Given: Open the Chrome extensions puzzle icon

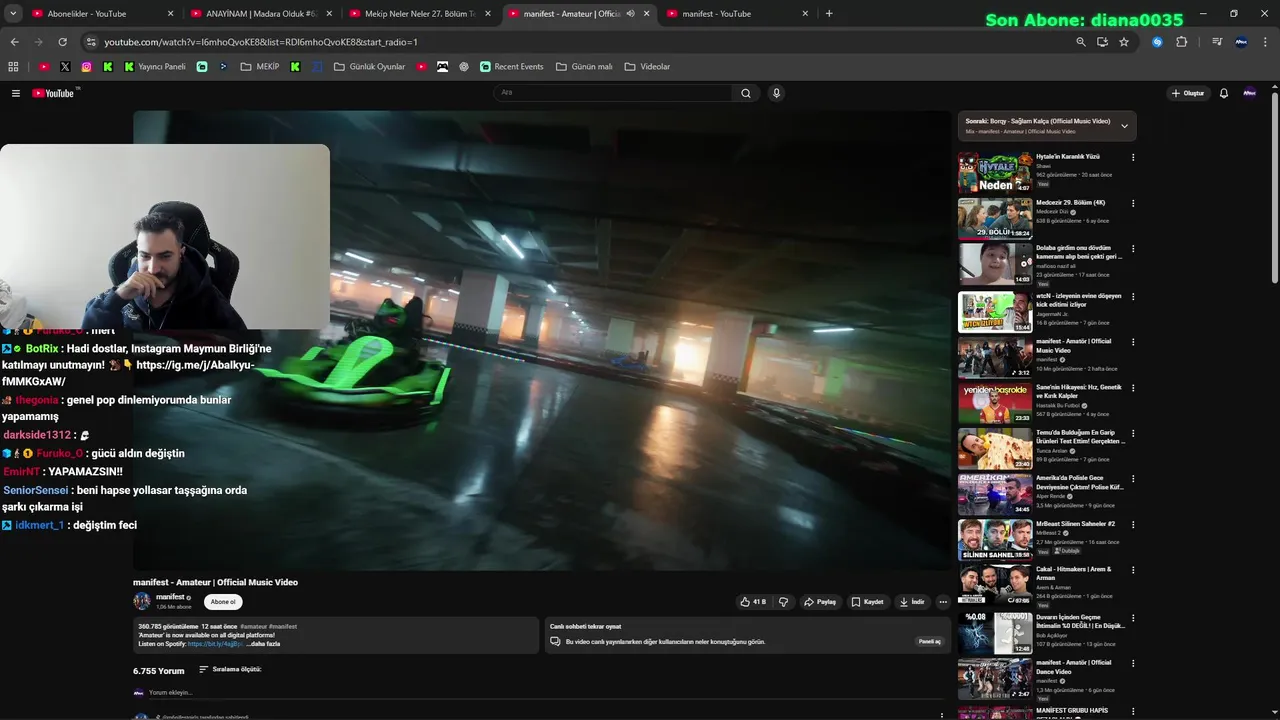Looking at the screenshot, I should pyautogui.click(x=1181, y=42).
